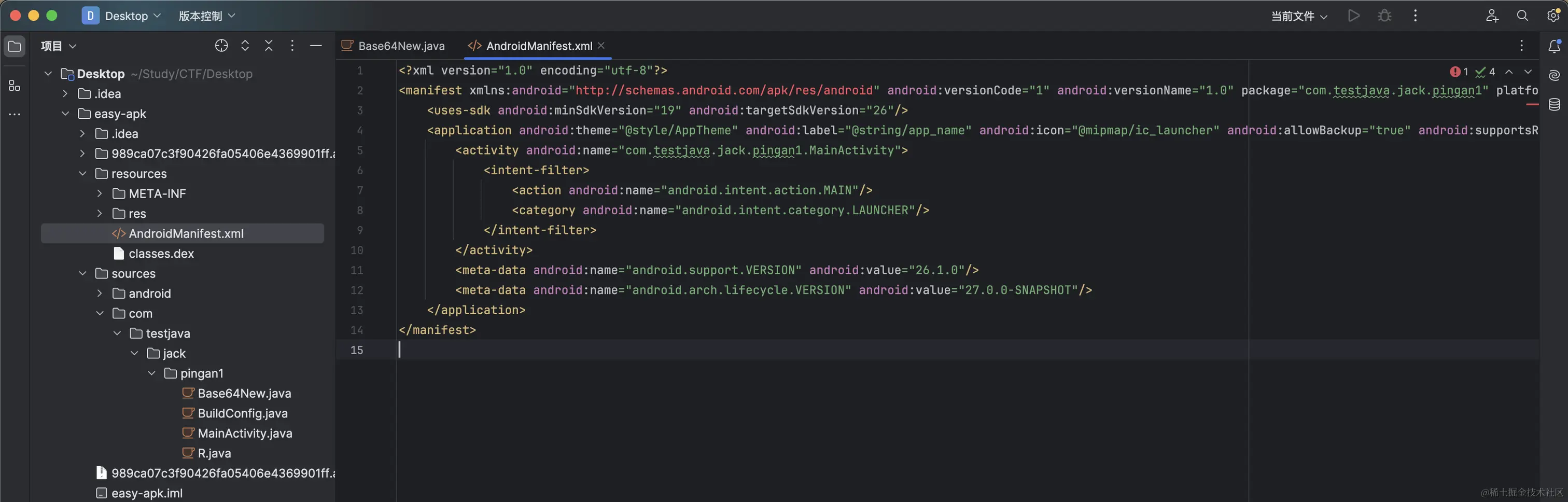This screenshot has width=1568, height=502.
Task: Open editor tabs options three-dot menu
Action: tap(1521, 46)
